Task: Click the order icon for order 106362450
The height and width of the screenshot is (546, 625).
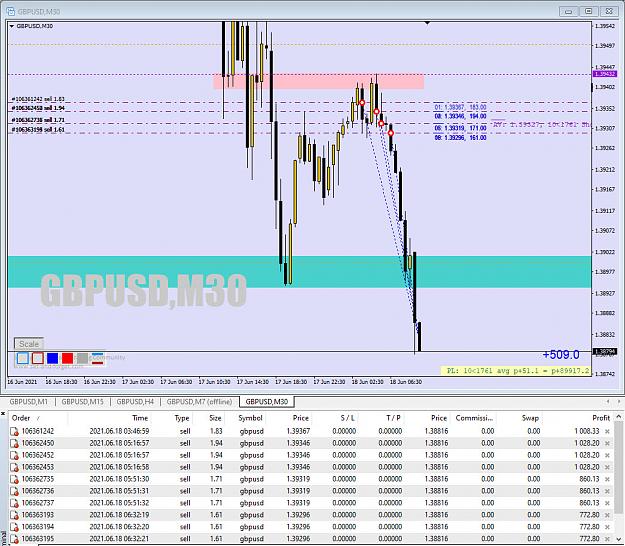Action: click(x=14, y=443)
